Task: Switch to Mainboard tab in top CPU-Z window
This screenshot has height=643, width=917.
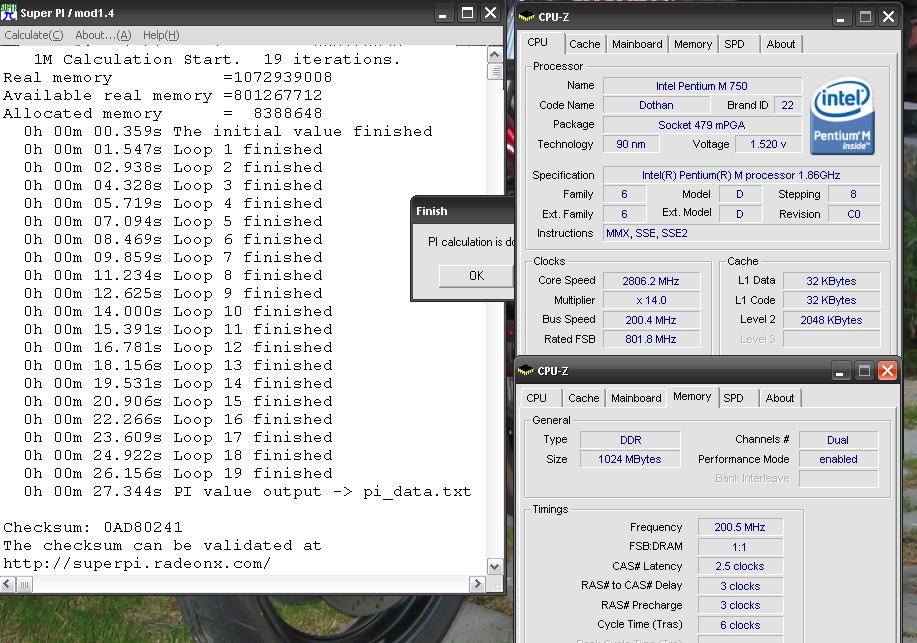Action: [637, 44]
